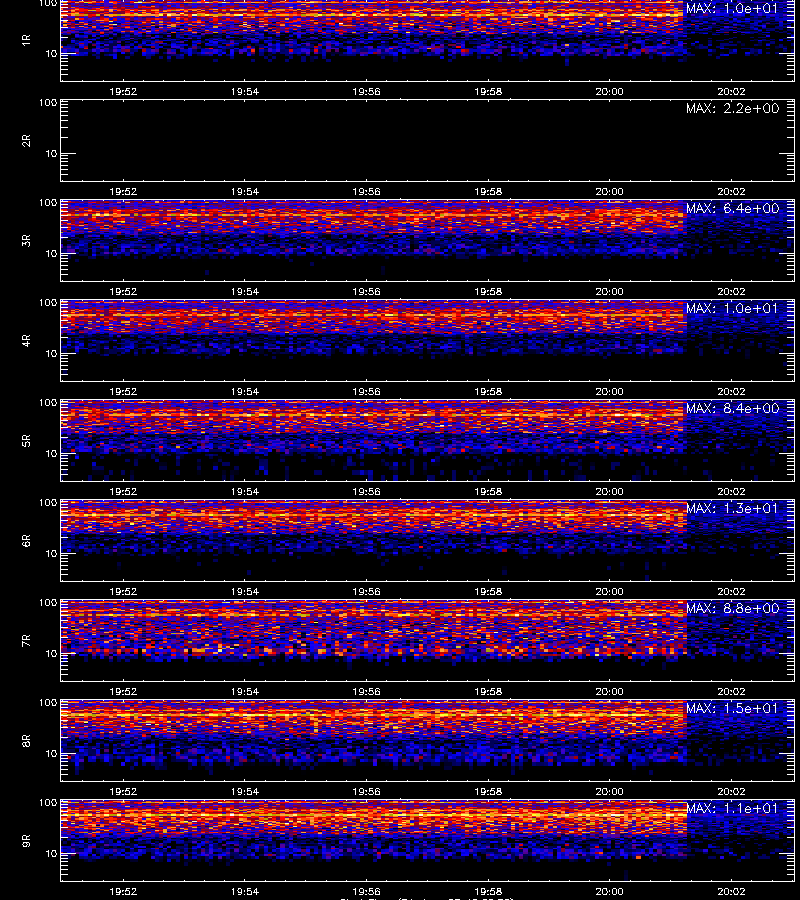This screenshot has width=800, height=900.
Task: Select the MAX: 1.0e+01 readout in panel 4R
Action: click(x=732, y=308)
